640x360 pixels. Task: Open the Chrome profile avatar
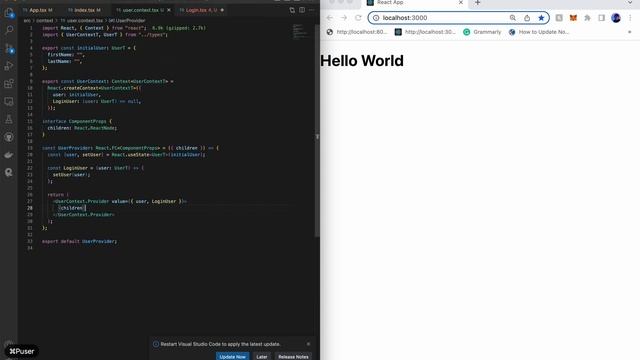[x=616, y=18]
